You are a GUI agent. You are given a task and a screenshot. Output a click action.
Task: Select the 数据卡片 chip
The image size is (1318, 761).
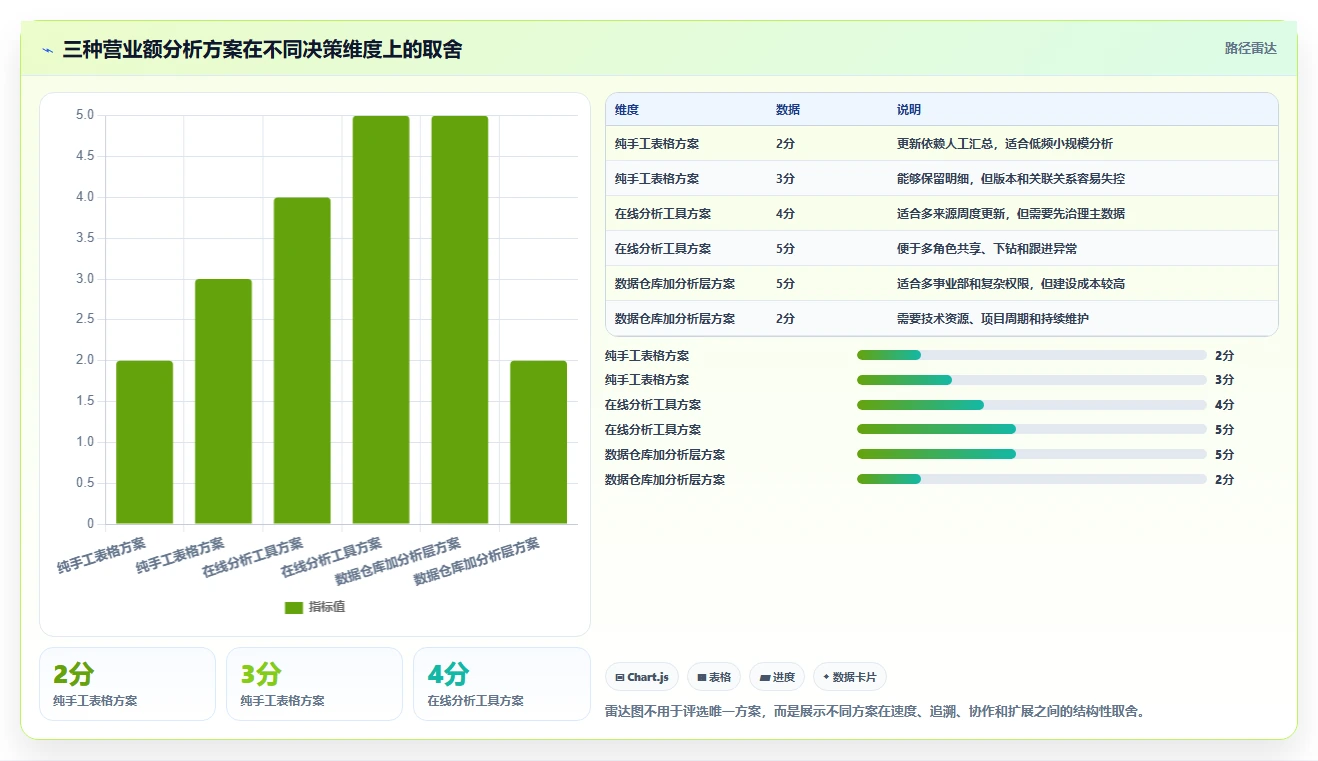pos(850,677)
